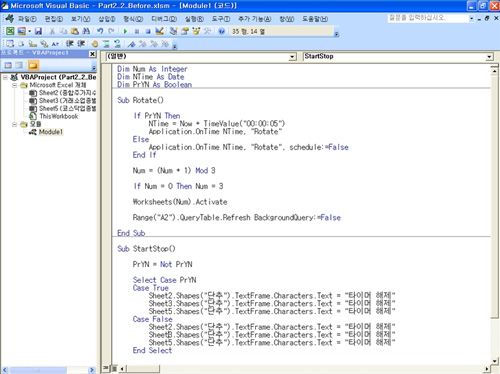Open the dropdown arrow beside Insert UserForm
This screenshot has height=374, width=500.
30,31
